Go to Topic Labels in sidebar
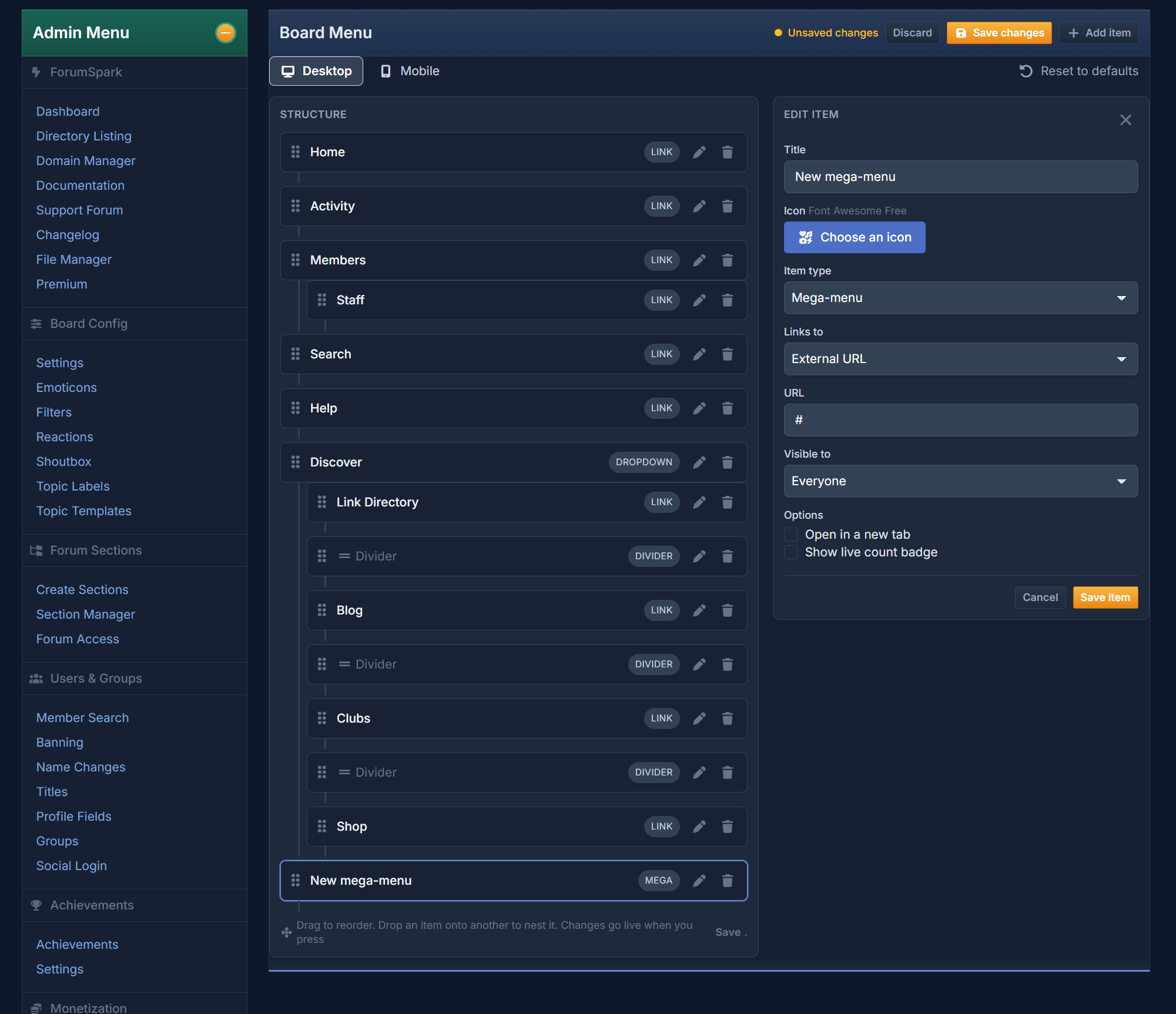 [x=73, y=486]
